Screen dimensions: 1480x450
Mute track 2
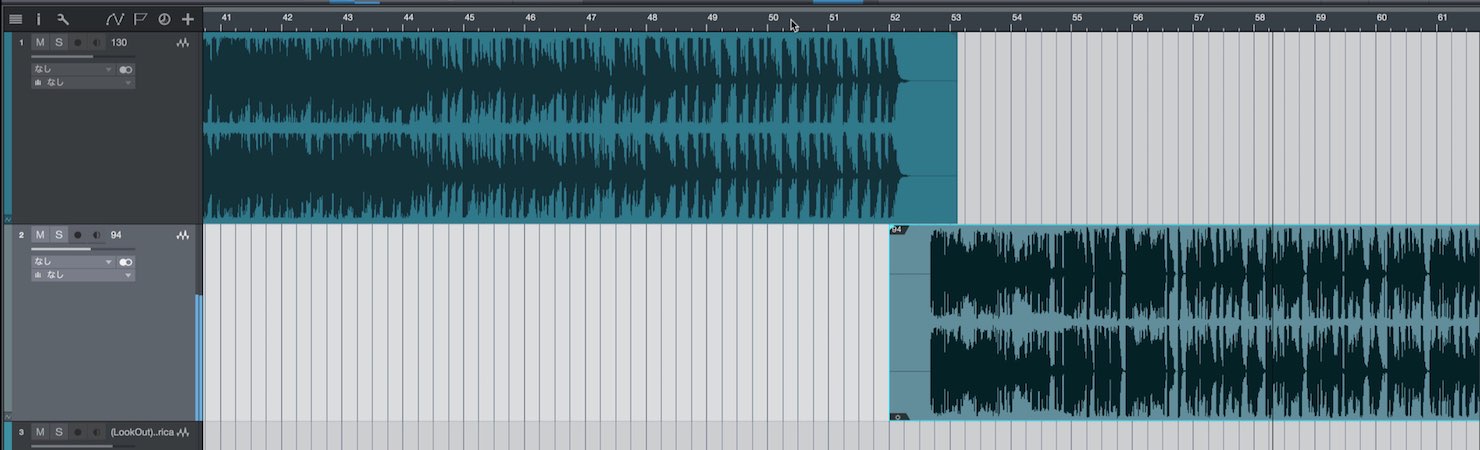[x=40, y=235]
